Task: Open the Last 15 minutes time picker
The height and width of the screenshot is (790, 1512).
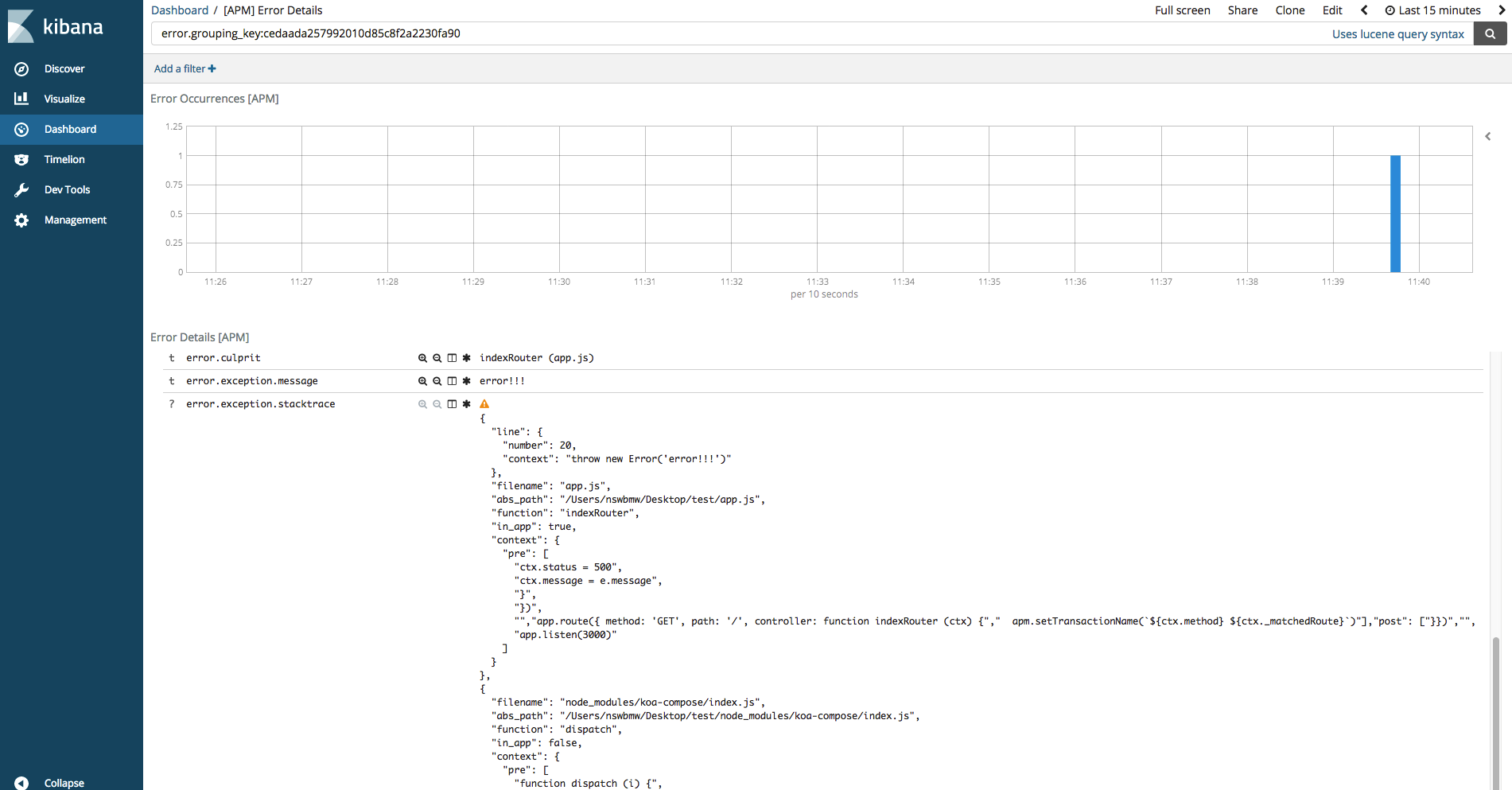Action: pyautogui.click(x=1433, y=10)
